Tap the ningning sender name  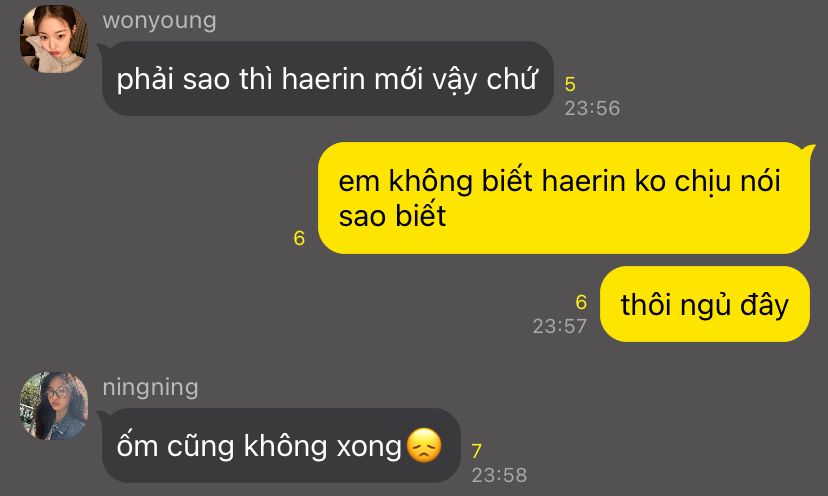click(150, 387)
